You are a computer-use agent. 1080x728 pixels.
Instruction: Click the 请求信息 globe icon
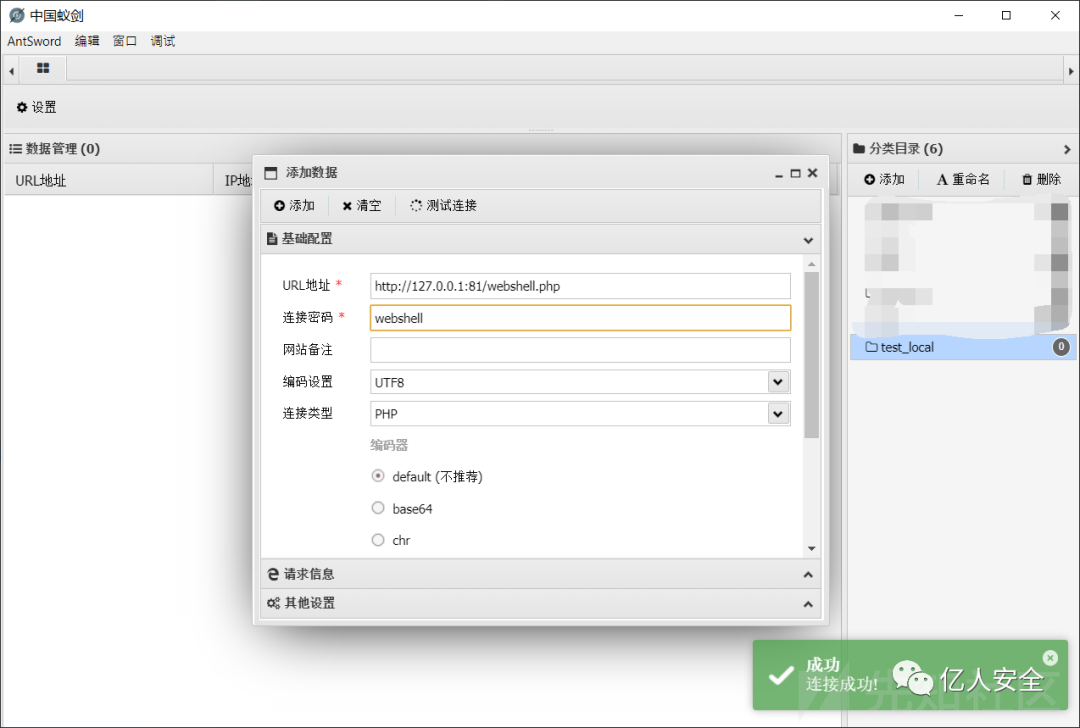coord(273,574)
